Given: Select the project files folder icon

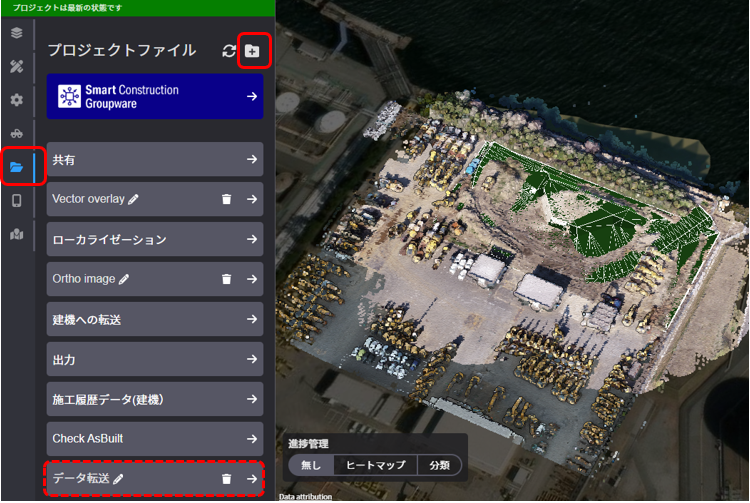Looking at the screenshot, I should 17,167.
